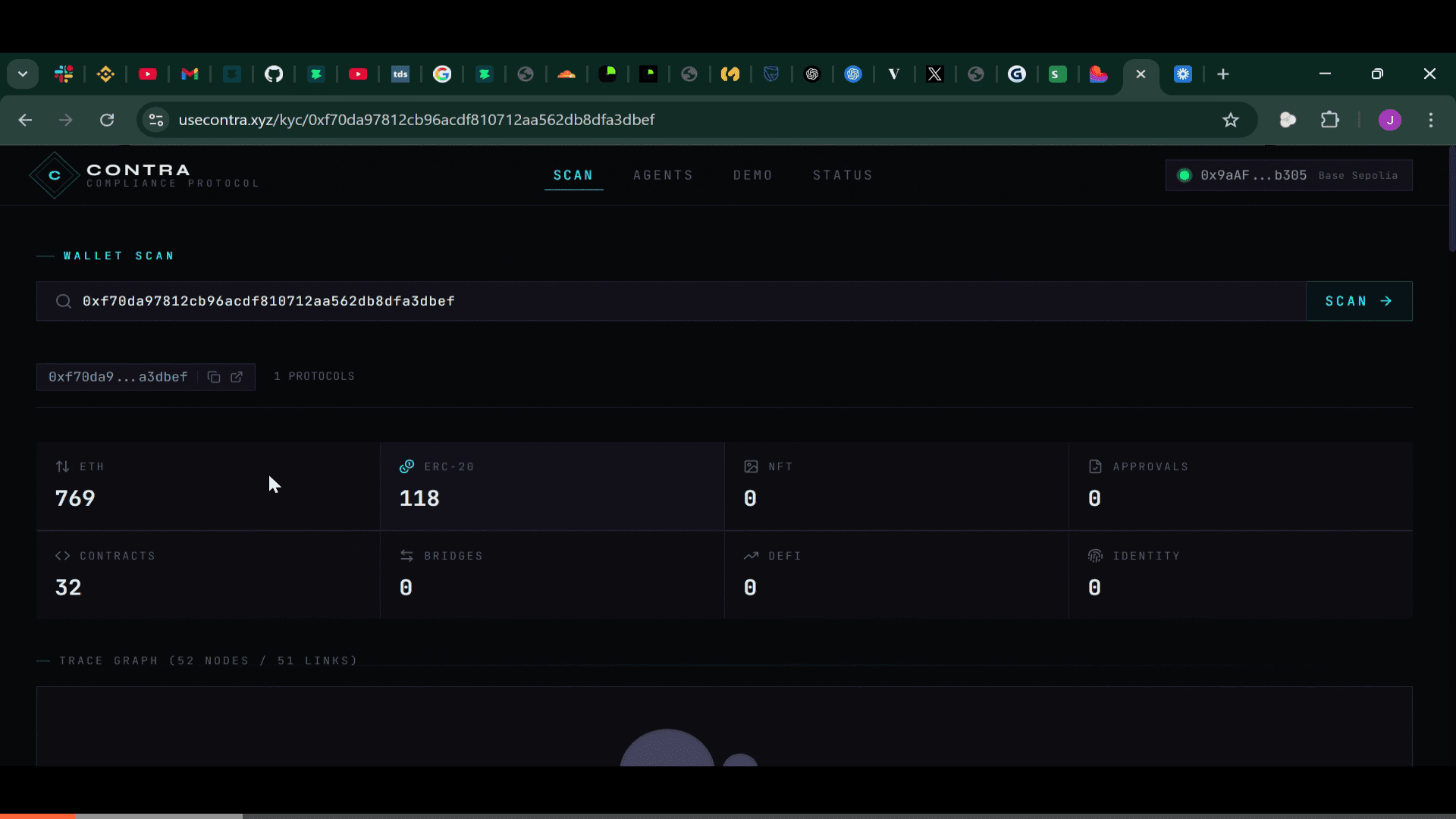Click connected wallet 0x9aAF...b305 button
This screenshot has width=1456, height=819.
tap(1288, 175)
